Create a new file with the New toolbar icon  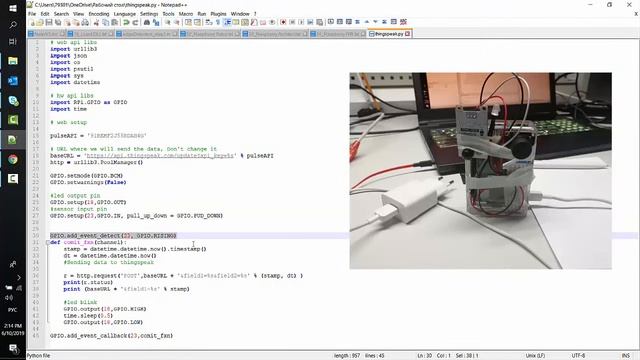[32, 22]
